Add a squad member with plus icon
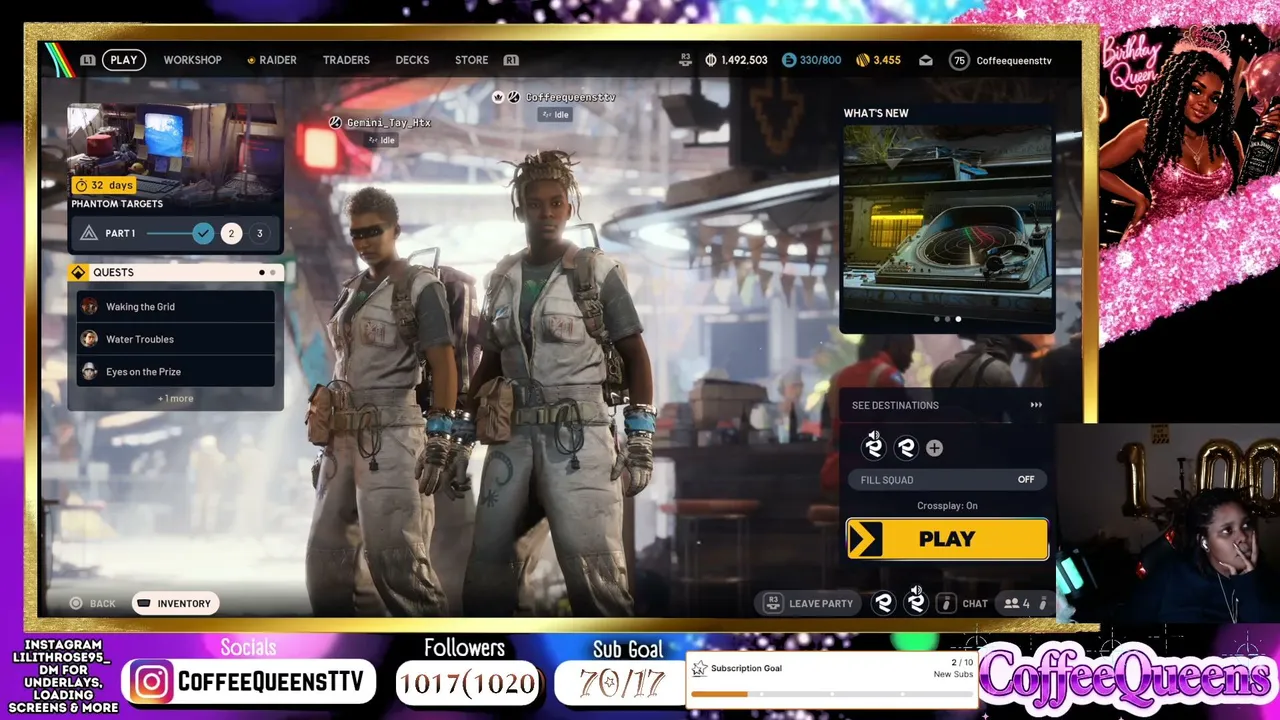The width and height of the screenshot is (1280, 720). (x=934, y=448)
